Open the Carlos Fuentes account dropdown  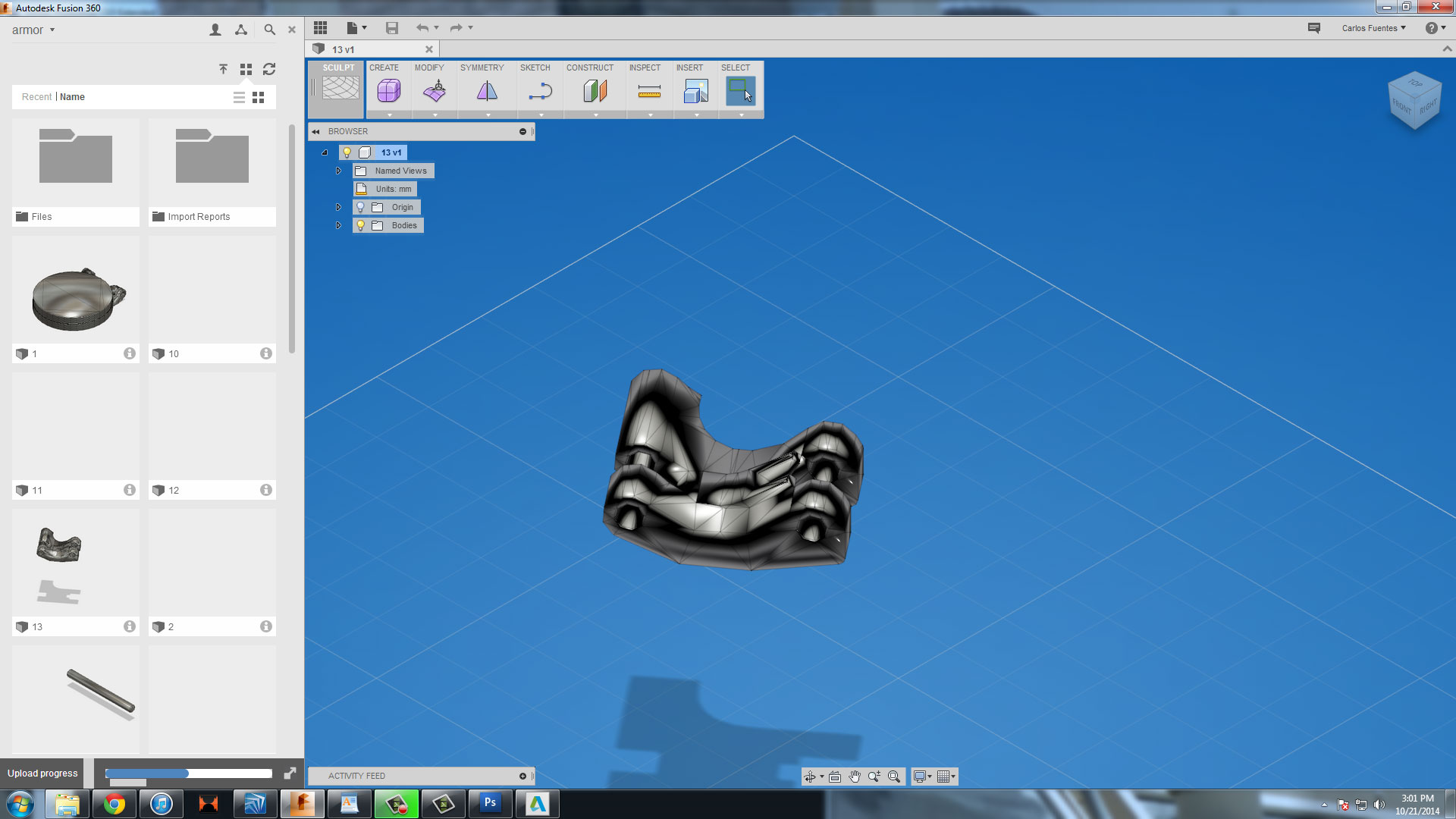1373,28
